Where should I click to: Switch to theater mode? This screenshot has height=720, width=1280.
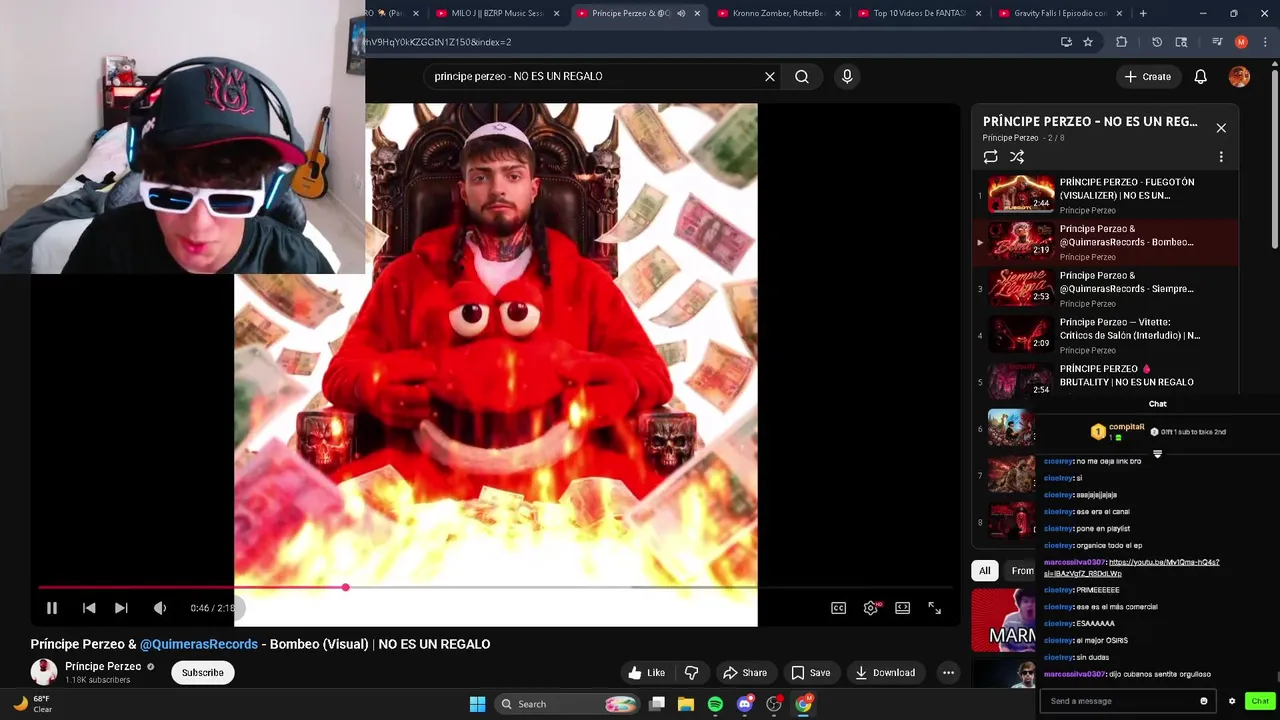click(x=903, y=608)
